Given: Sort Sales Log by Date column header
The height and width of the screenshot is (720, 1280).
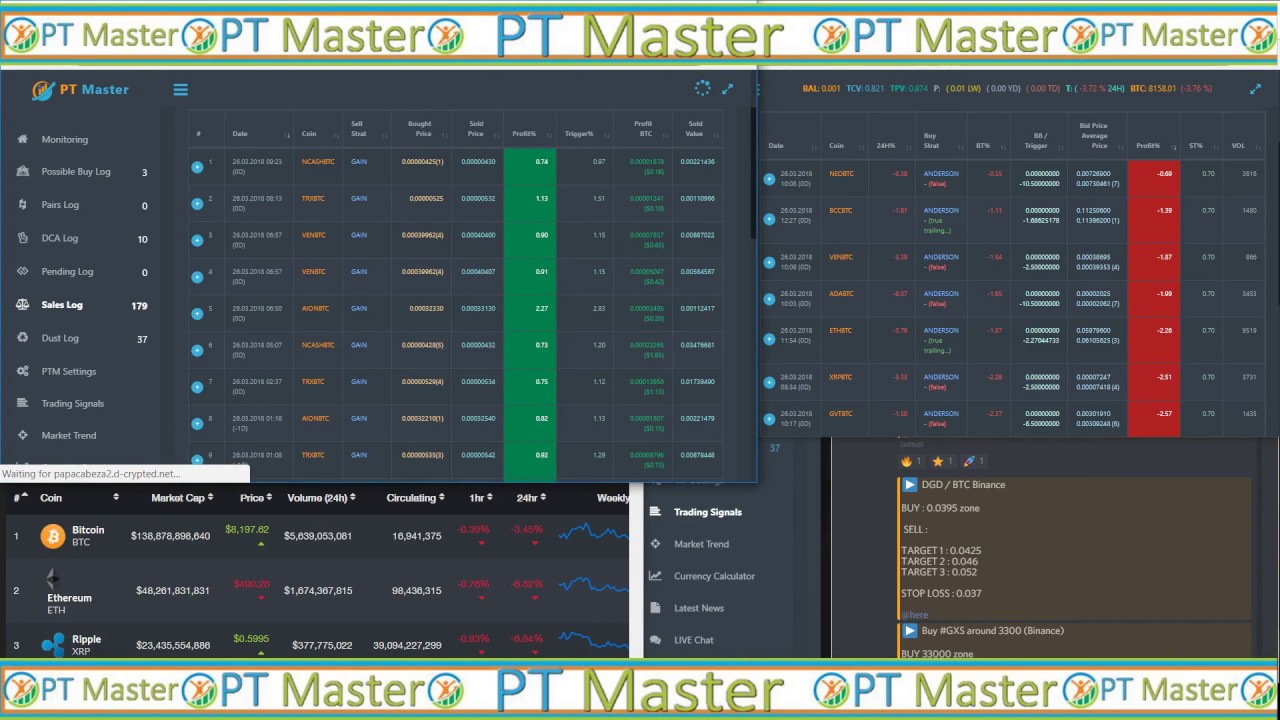Looking at the screenshot, I should (260, 133).
